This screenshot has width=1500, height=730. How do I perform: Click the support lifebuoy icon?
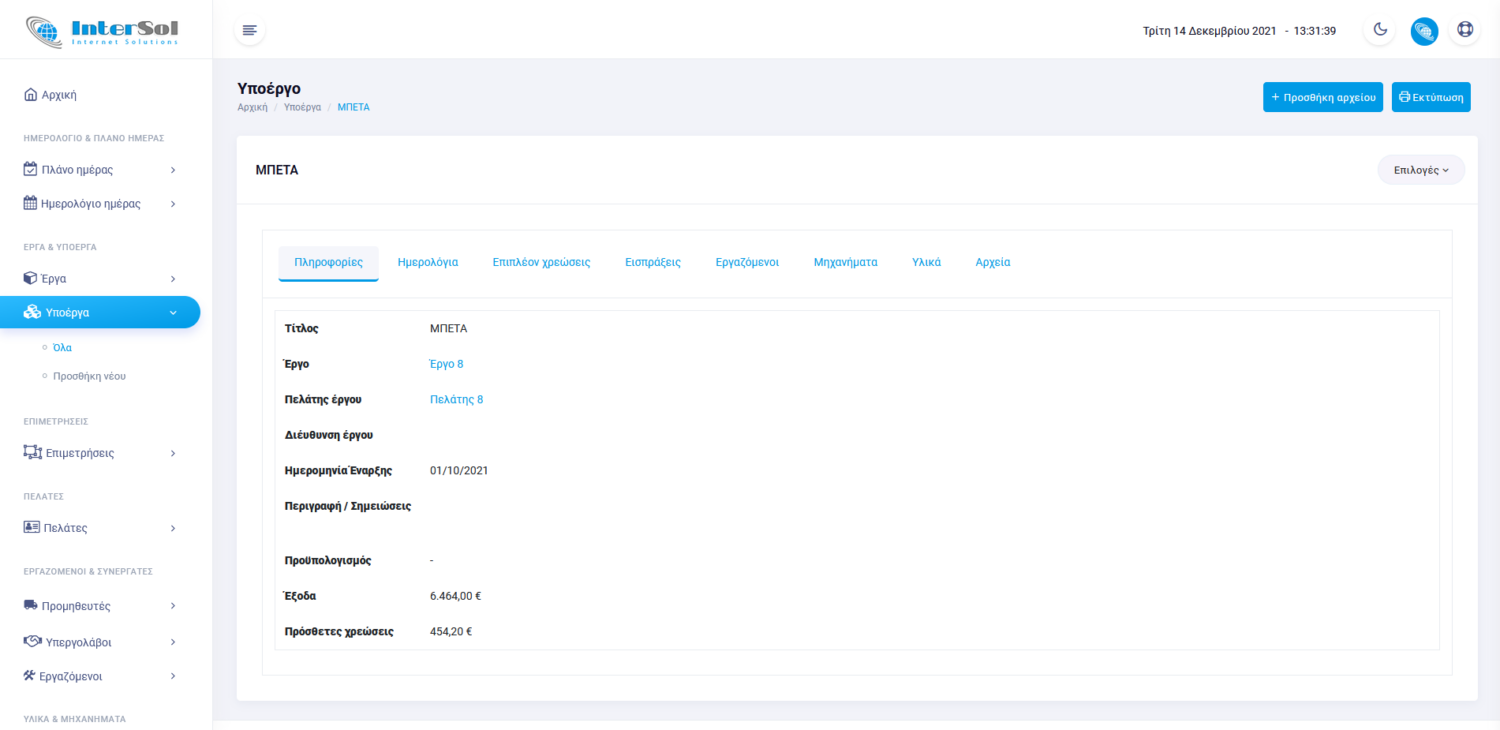1465,30
